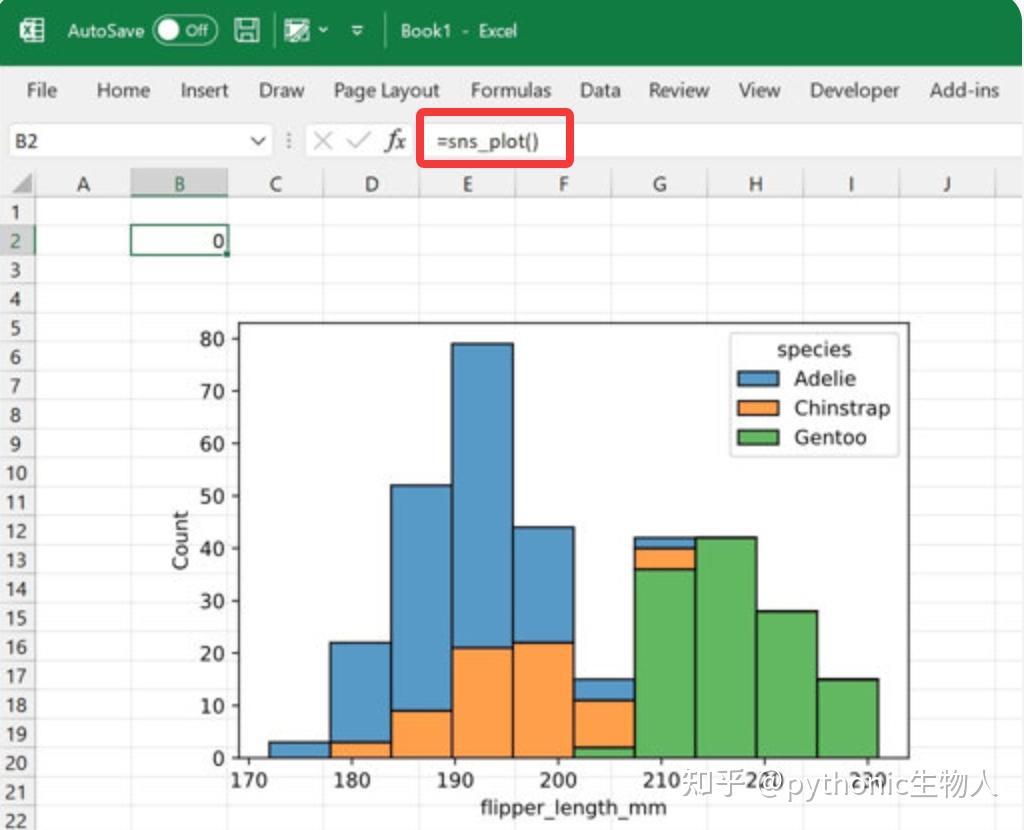Click the Select All triangle above row headers
The image size is (1024, 830).
20,183
